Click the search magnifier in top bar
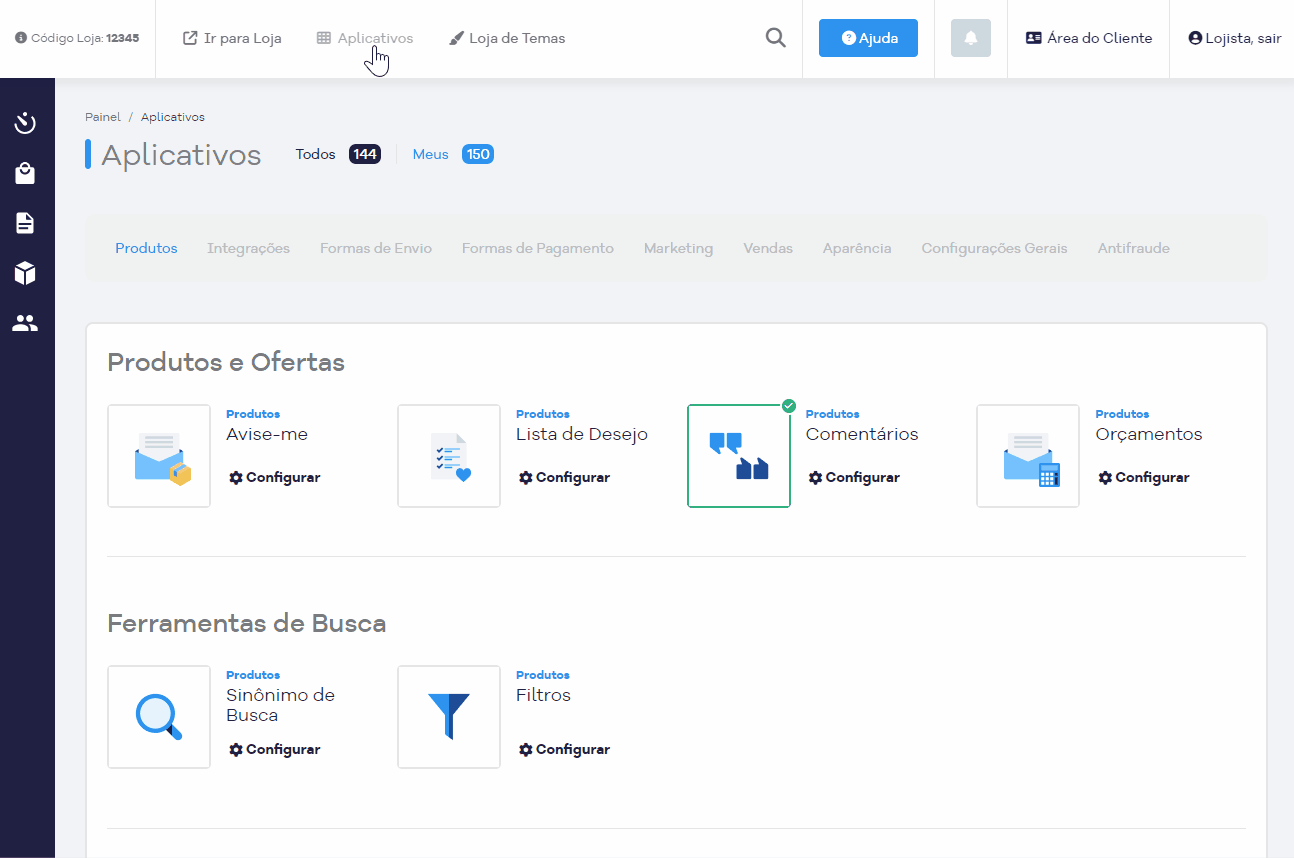 point(775,38)
